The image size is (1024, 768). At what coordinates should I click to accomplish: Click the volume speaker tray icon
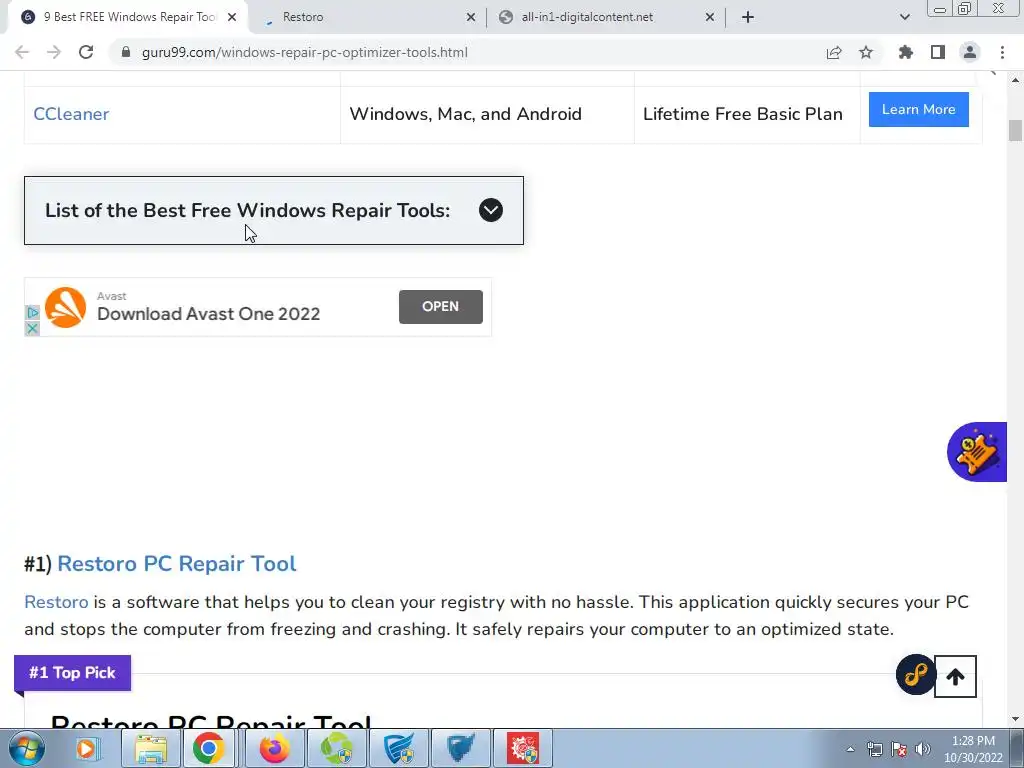point(923,749)
